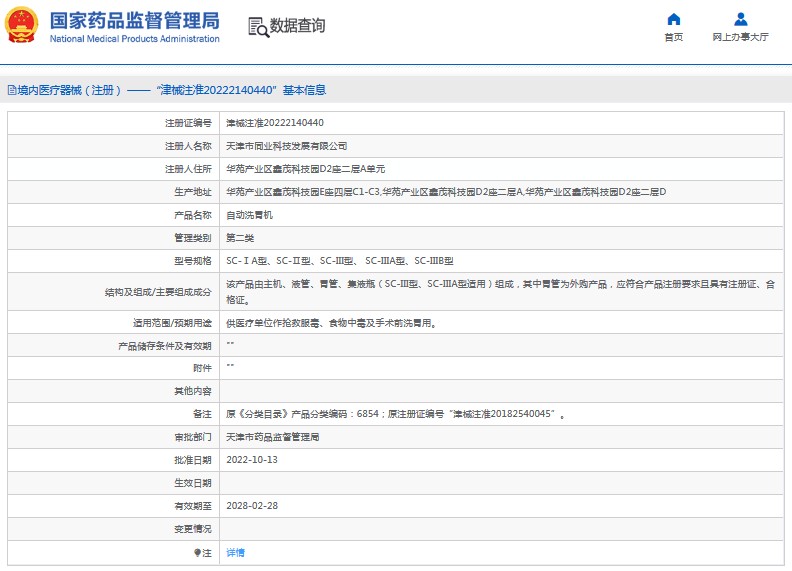This screenshot has width=792, height=571.
Task: Go to 首页 via its text label
Action: tap(673, 37)
